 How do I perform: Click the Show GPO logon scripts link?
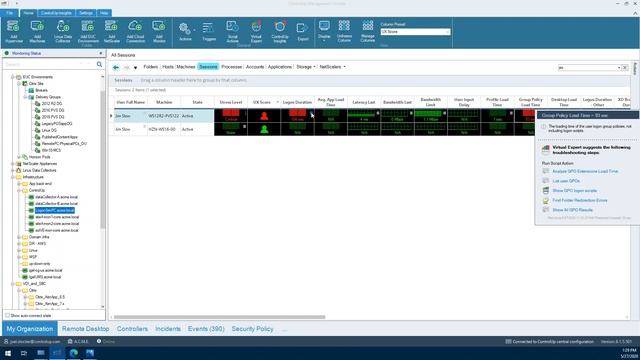(x=574, y=191)
